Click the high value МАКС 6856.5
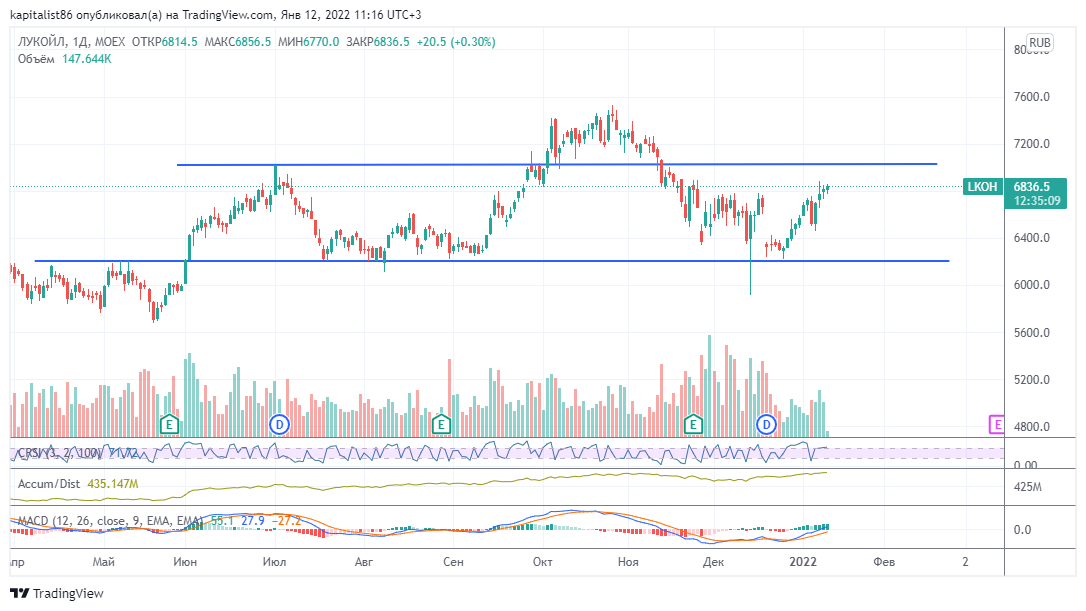Screen dimensions: 1086x611 click(x=238, y=42)
